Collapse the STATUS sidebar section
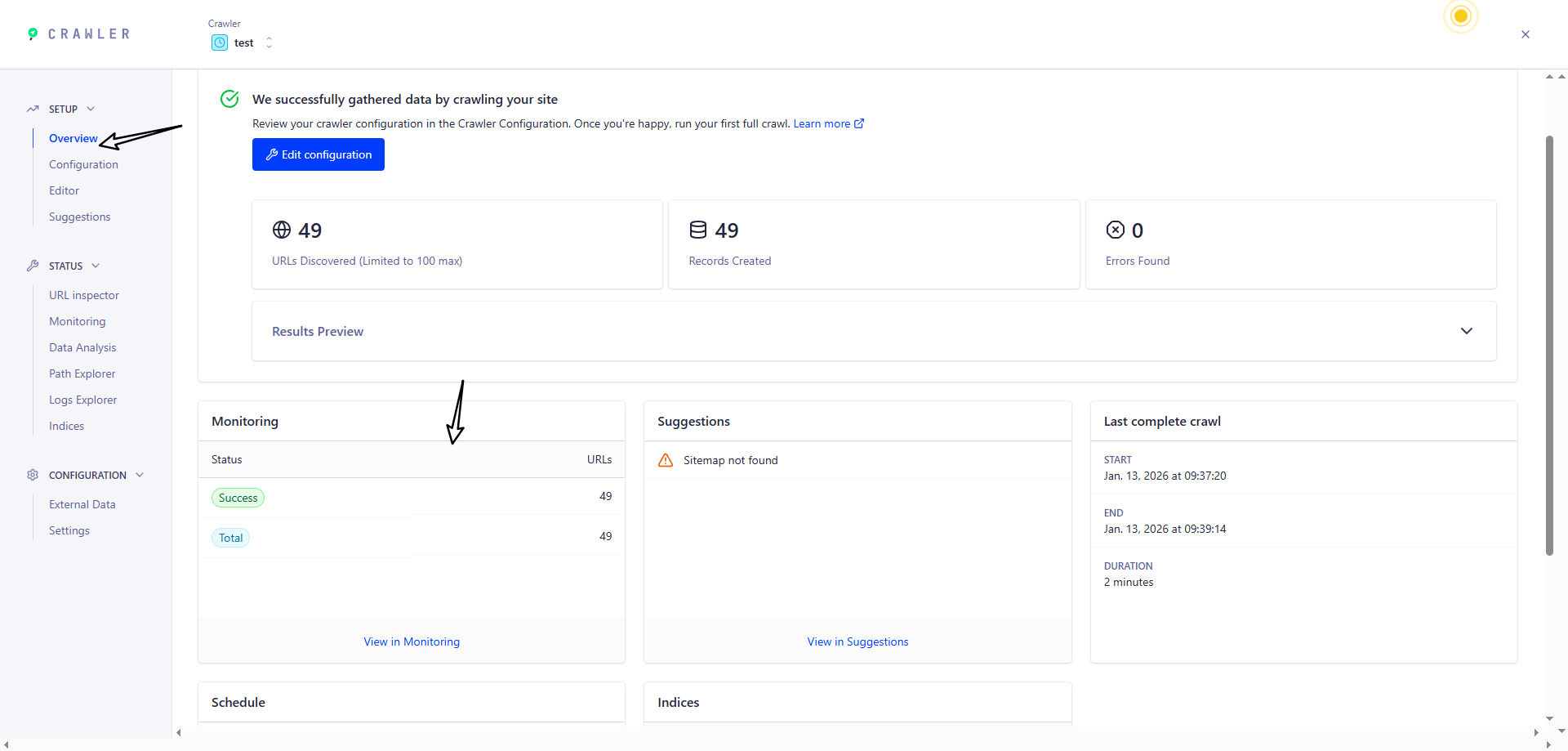Viewport: 1568px width, 751px height. pos(96,266)
